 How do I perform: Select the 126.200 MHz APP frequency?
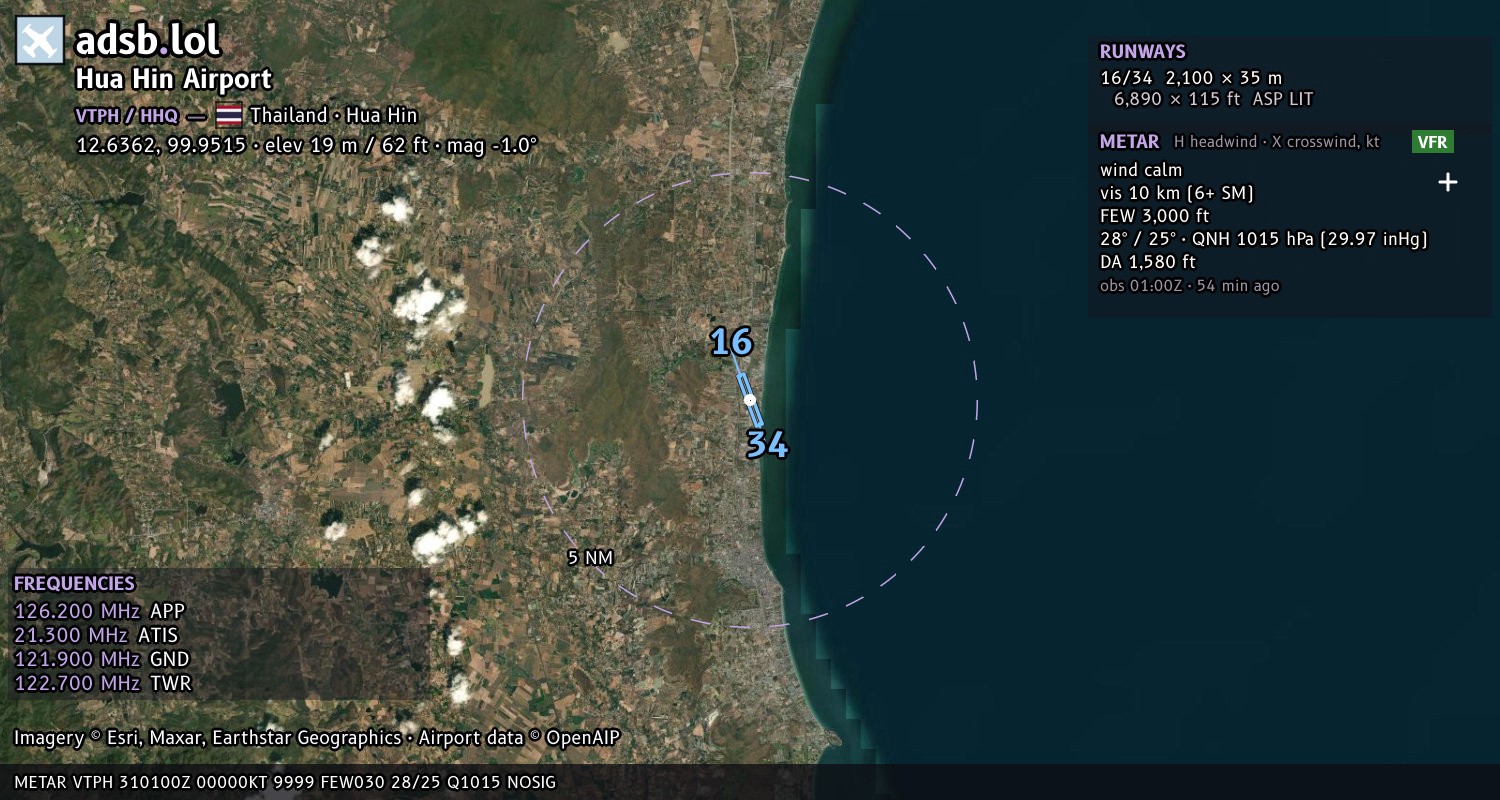tap(99, 611)
